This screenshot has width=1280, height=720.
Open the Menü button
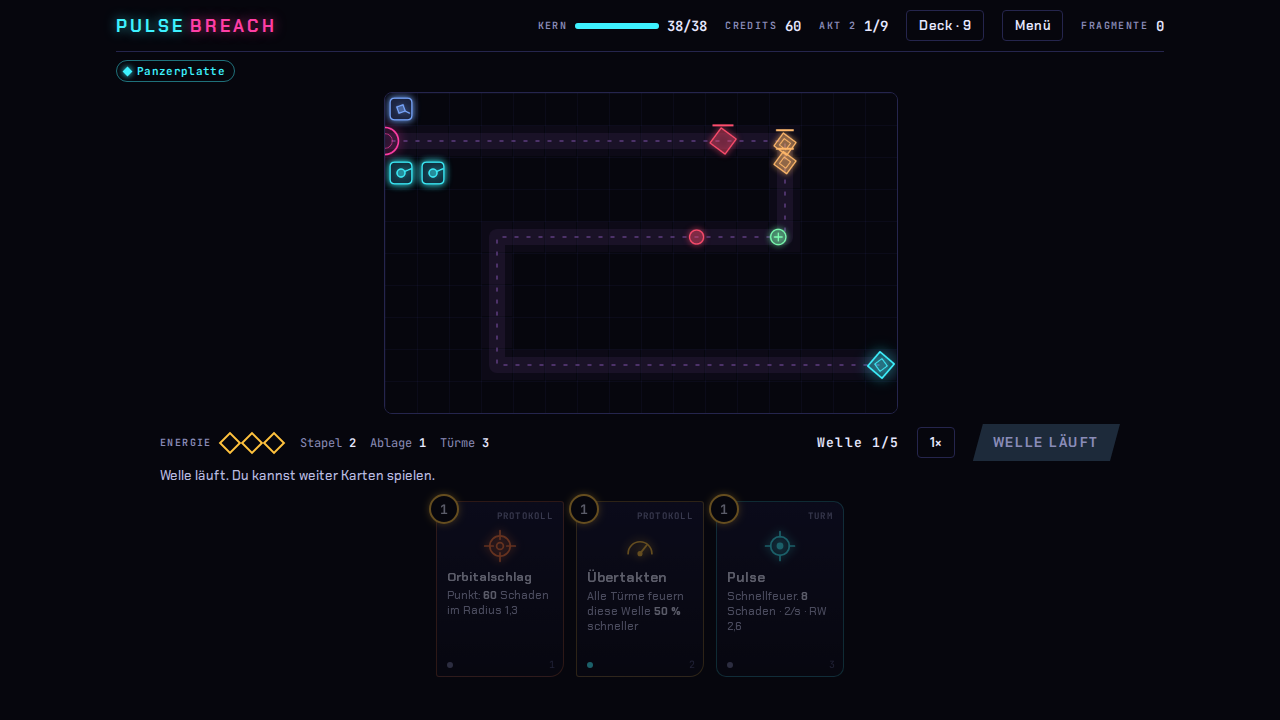(1032, 25)
